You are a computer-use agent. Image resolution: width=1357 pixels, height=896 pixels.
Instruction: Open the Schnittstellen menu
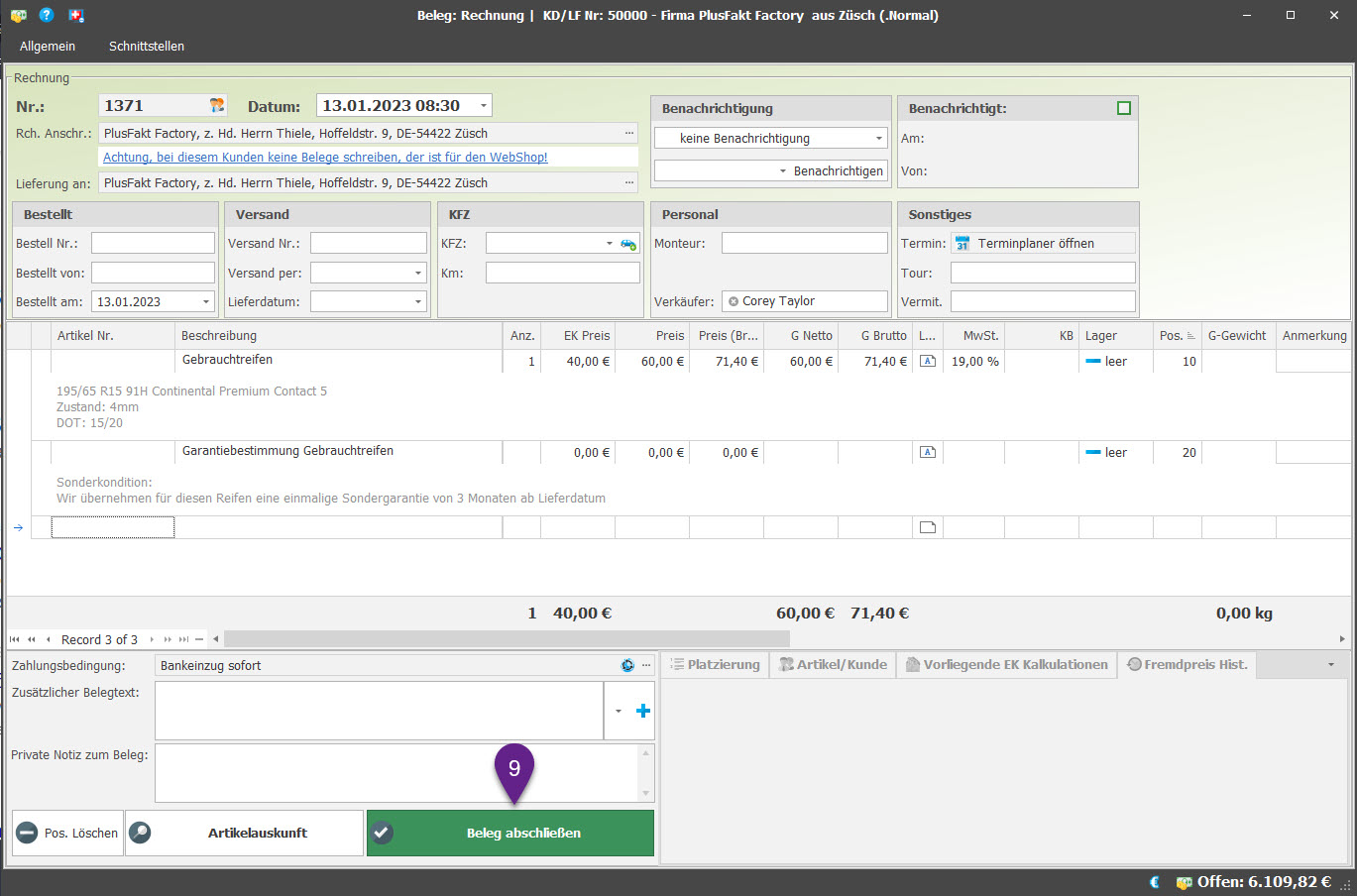(147, 47)
